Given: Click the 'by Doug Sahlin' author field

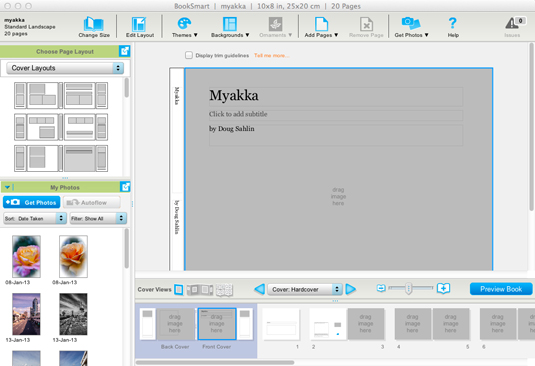Looking at the screenshot, I should 336,135.
